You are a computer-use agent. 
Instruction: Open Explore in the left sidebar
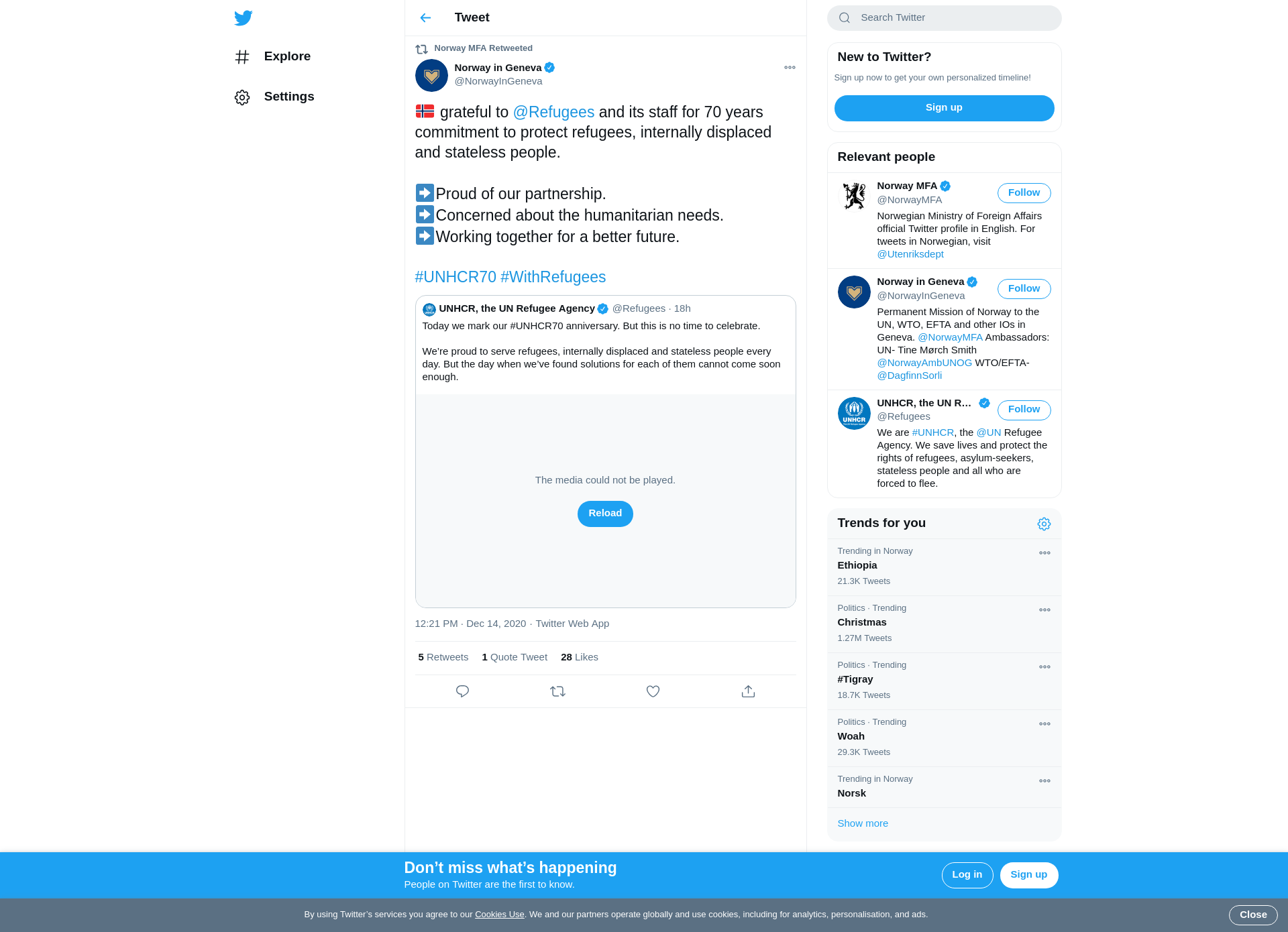[272, 56]
